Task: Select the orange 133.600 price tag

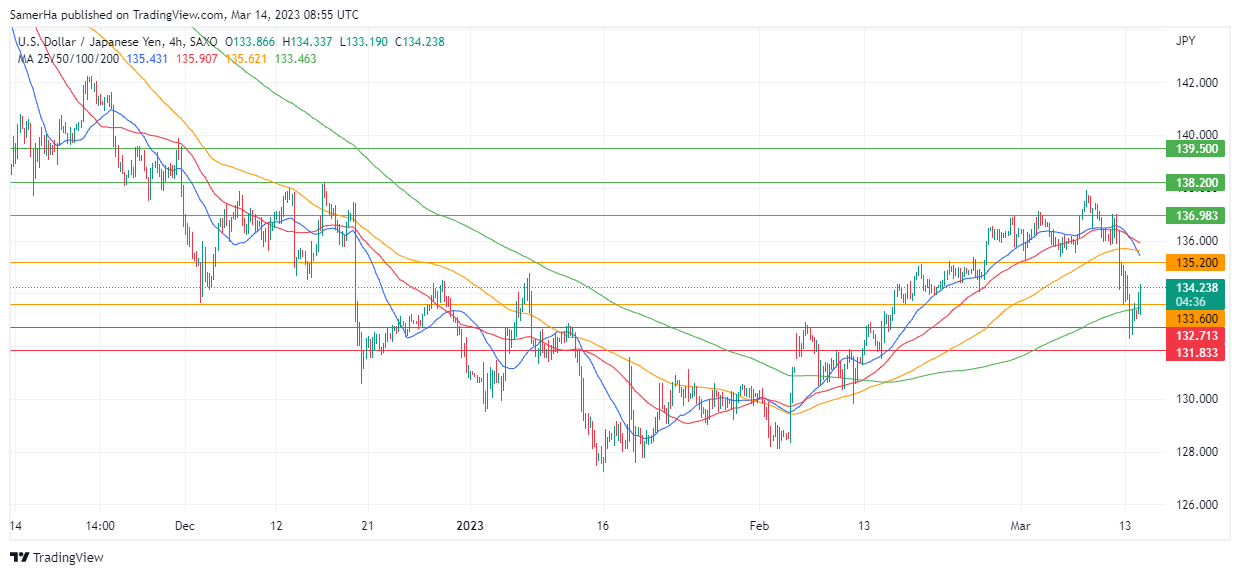Action: click(x=1194, y=318)
